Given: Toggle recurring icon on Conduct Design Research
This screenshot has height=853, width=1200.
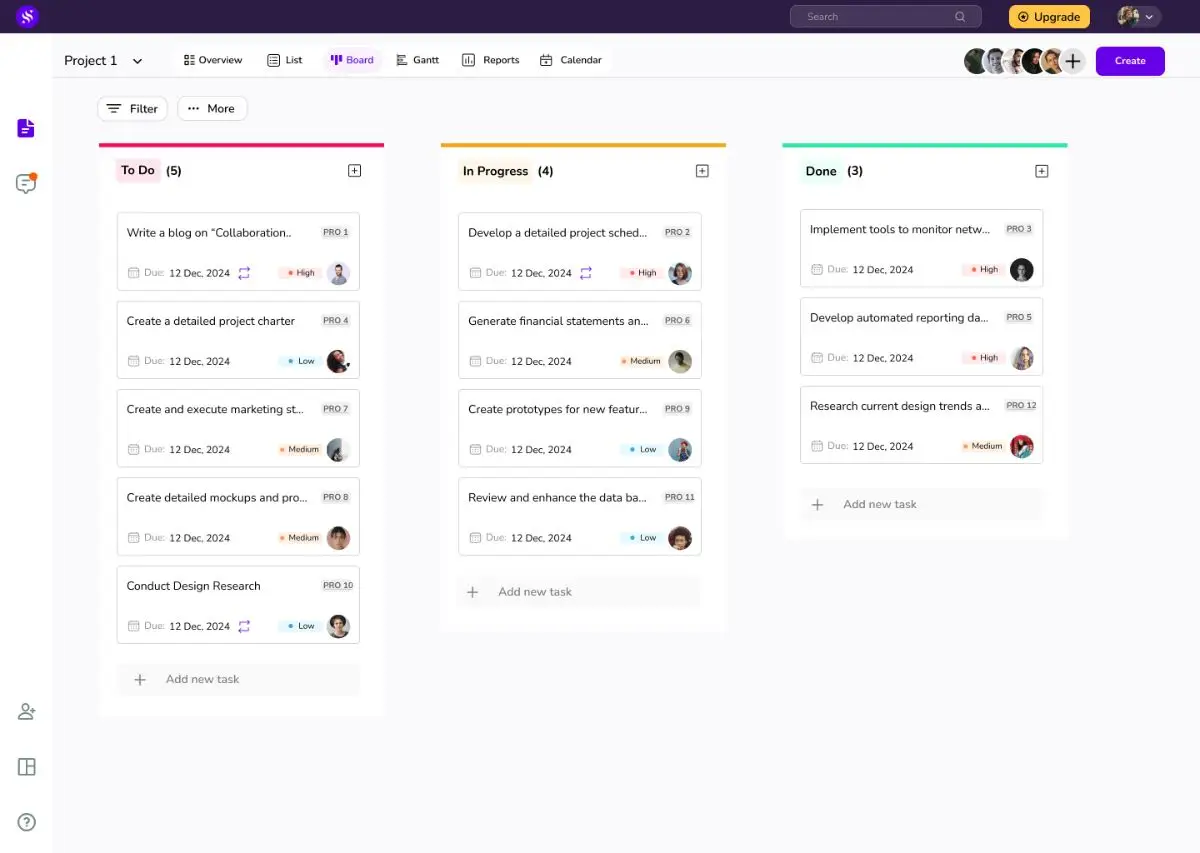Looking at the screenshot, I should click(244, 626).
